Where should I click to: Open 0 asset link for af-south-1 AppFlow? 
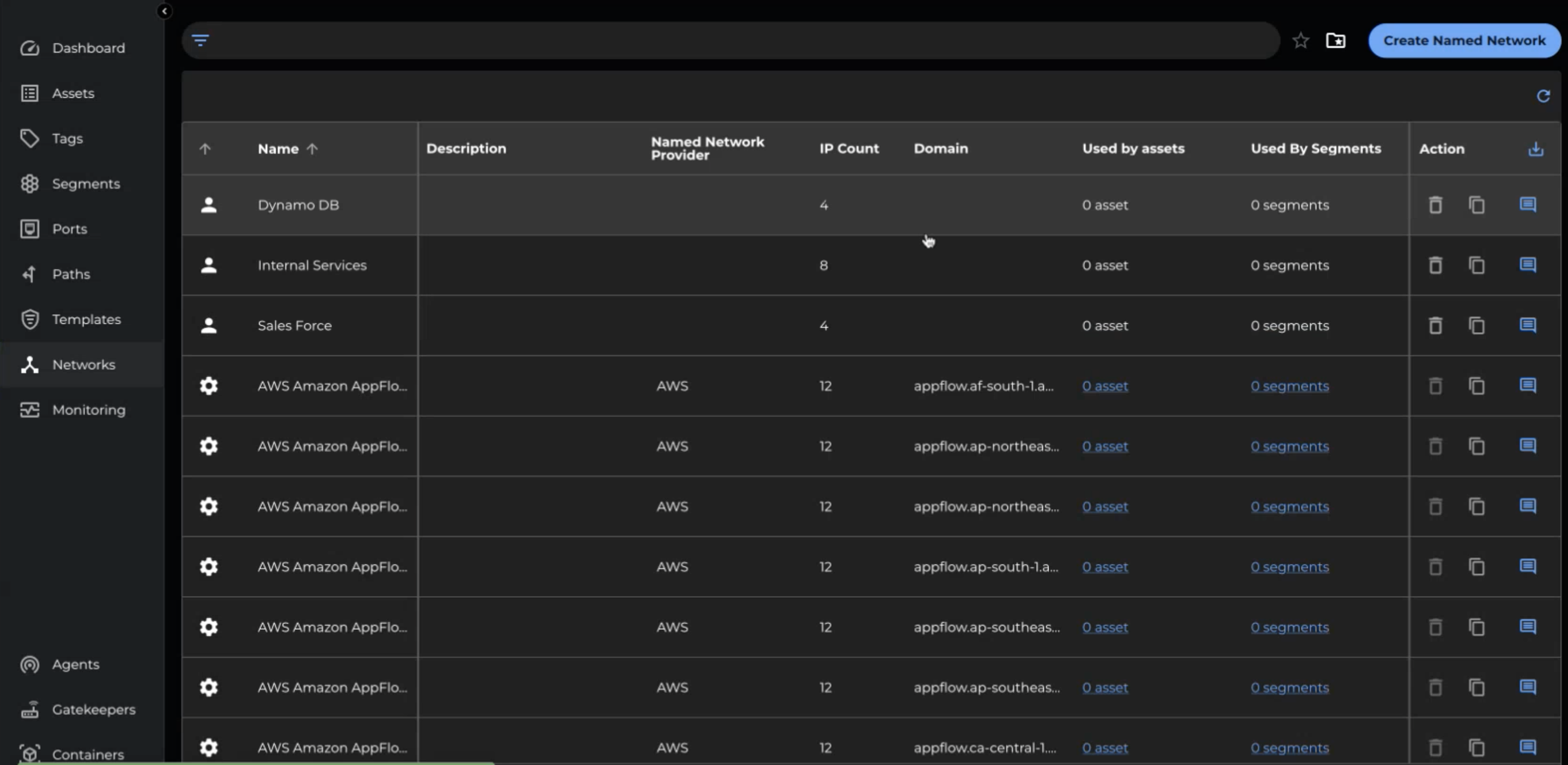click(1104, 387)
